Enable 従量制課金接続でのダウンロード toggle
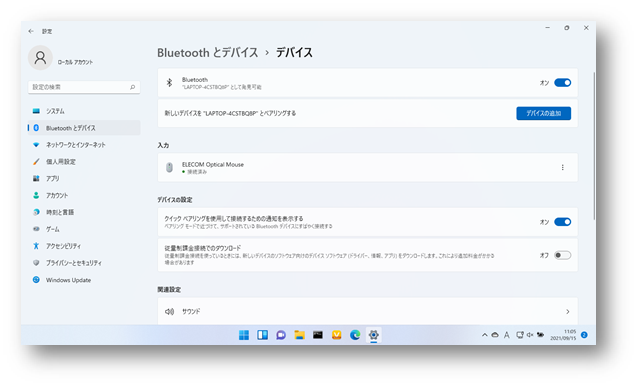The width and height of the screenshot is (638, 387). [x=563, y=255]
